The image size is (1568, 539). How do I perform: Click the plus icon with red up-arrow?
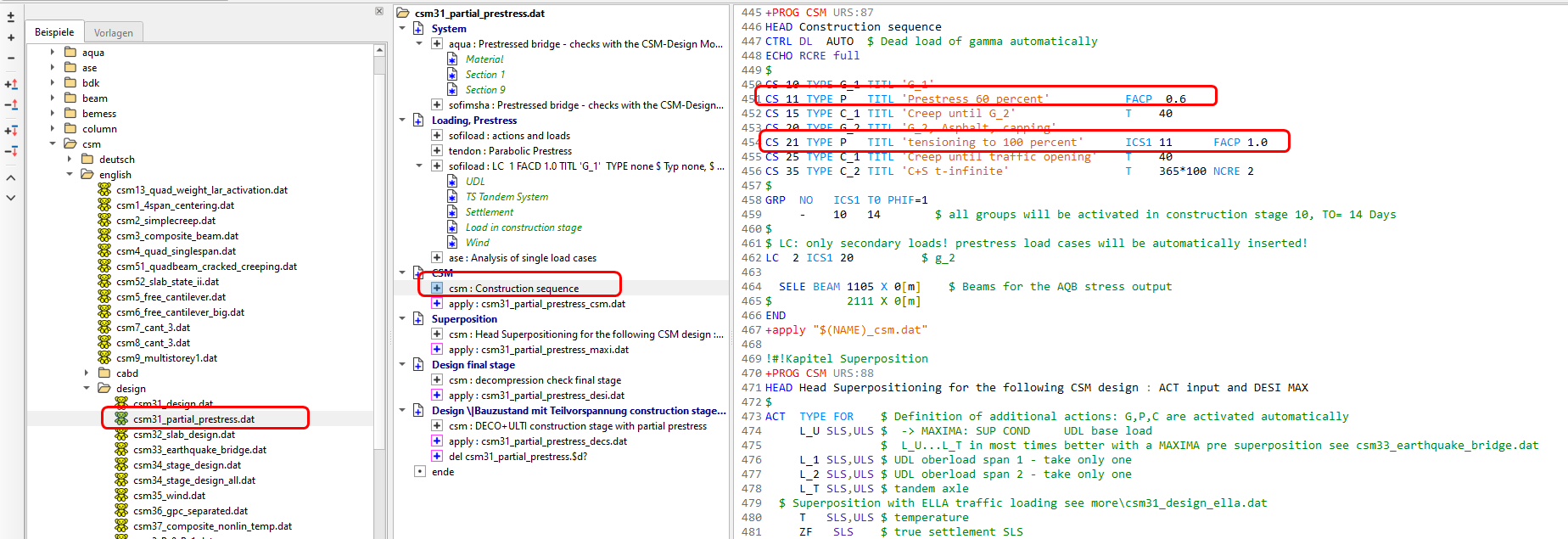coord(11,84)
